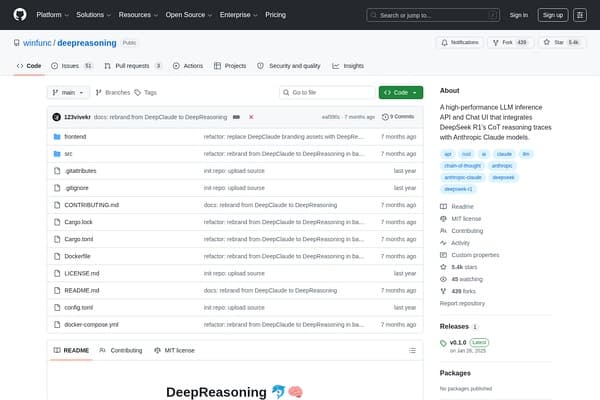The height and width of the screenshot is (400, 600).
Task: Open the Security and quality tab
Action: click(289, 66)
